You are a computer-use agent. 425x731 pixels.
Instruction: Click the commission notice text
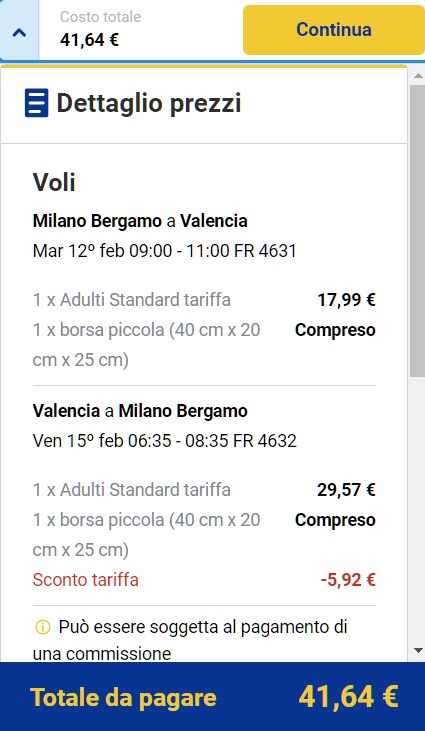pyautogui.click(x=190, y=640)
